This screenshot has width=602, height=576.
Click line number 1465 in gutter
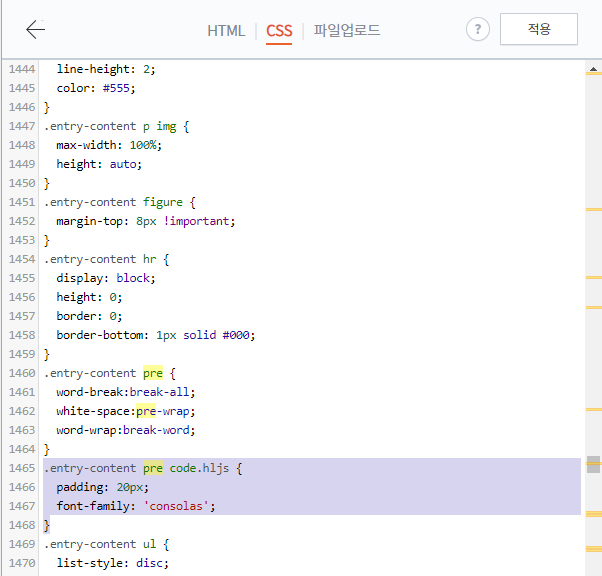(x=22, y=468)
